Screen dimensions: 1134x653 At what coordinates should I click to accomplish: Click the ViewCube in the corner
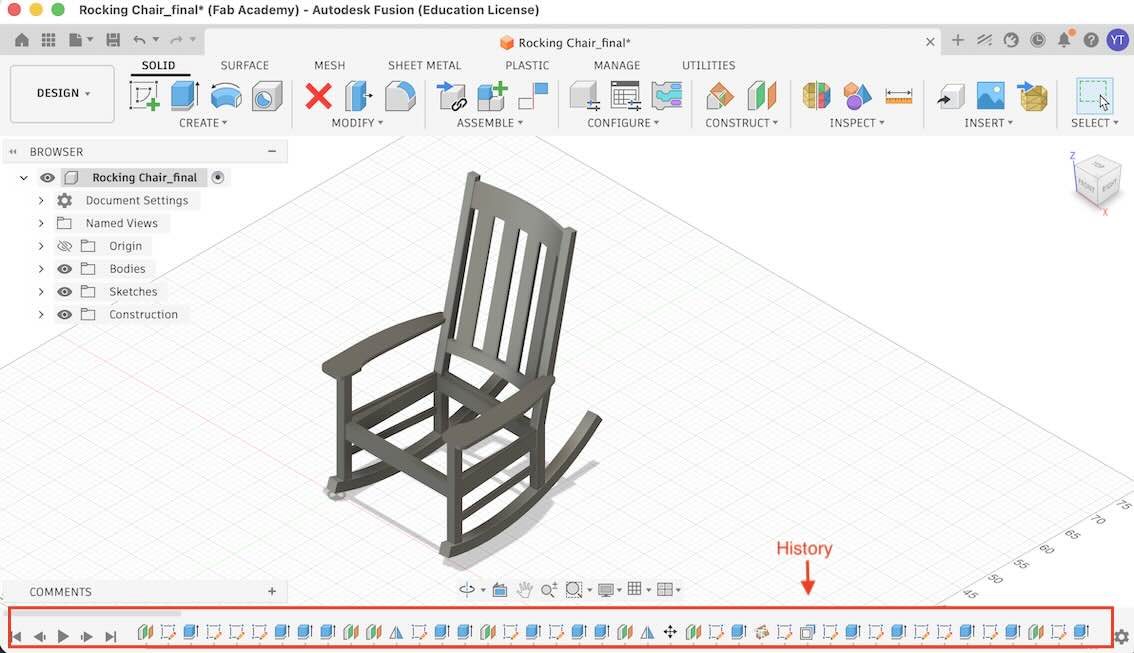pyautogui.click(x=1098, y=180)
